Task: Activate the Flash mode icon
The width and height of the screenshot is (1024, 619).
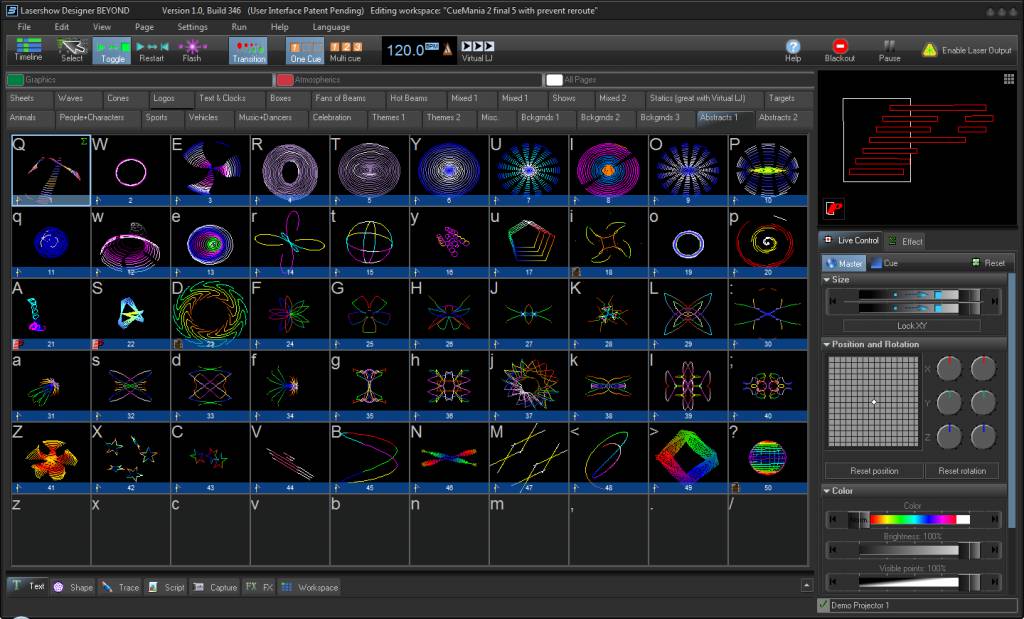Action: (x=192, y=50)
